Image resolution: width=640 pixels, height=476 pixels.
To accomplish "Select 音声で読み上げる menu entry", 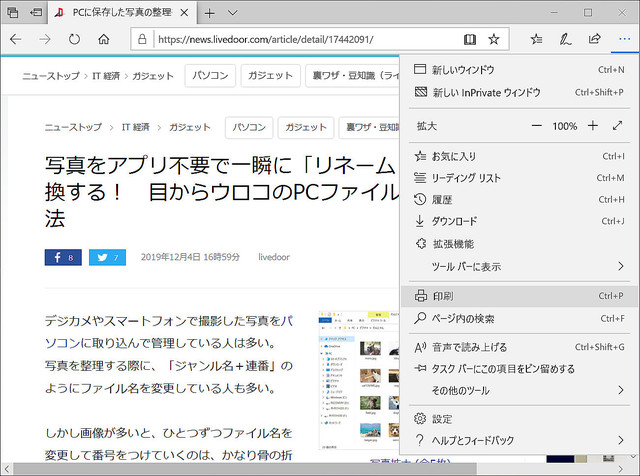I will [519, 347].
